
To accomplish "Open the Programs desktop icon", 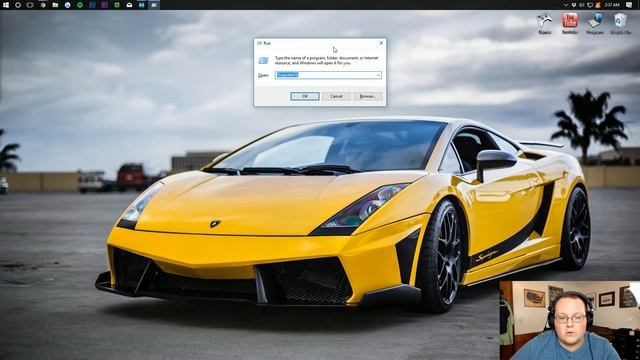I will (595, 24).
